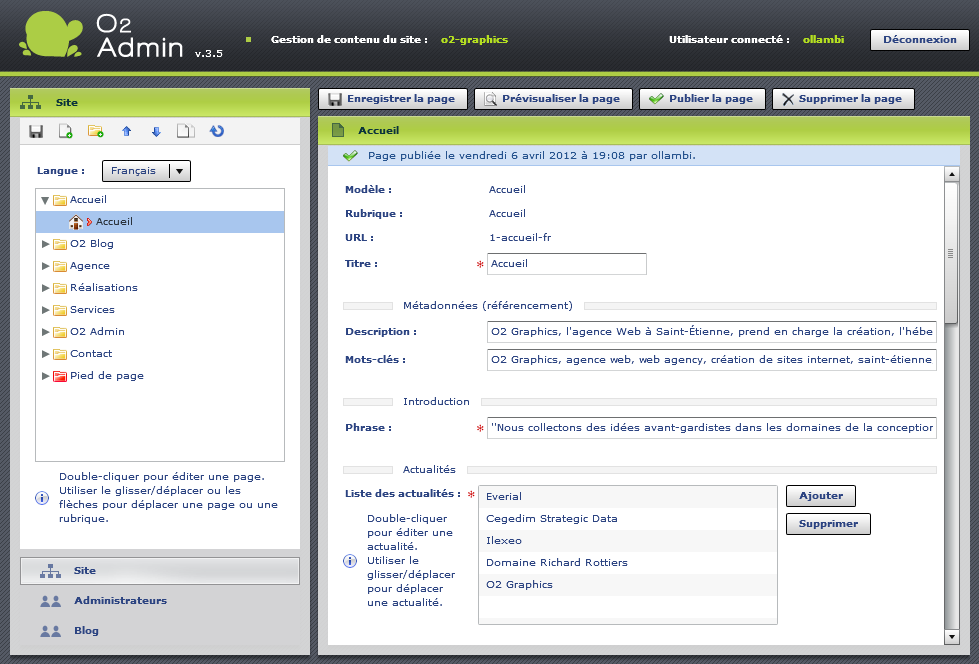
Task: Click Enregistrer la page
Action: pyautogui.click(x=393, y=99)
